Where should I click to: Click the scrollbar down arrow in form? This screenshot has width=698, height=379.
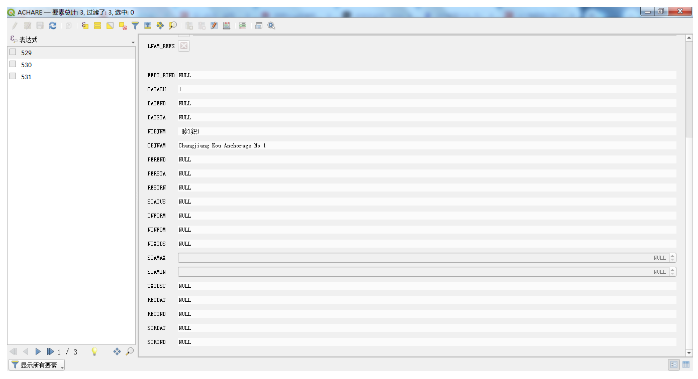[x=689, y=353]
